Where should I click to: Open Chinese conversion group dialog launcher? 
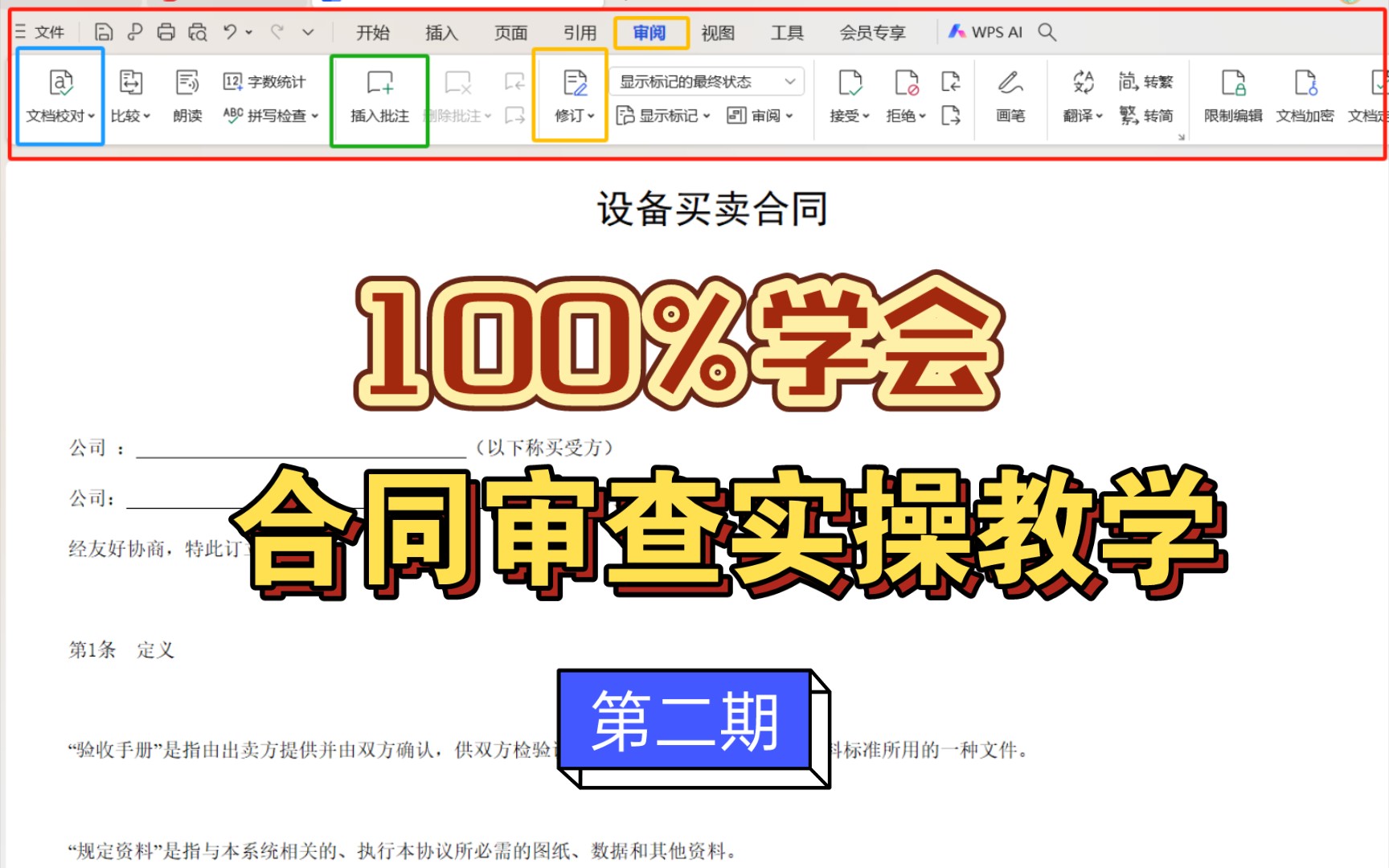[1182, 137]
